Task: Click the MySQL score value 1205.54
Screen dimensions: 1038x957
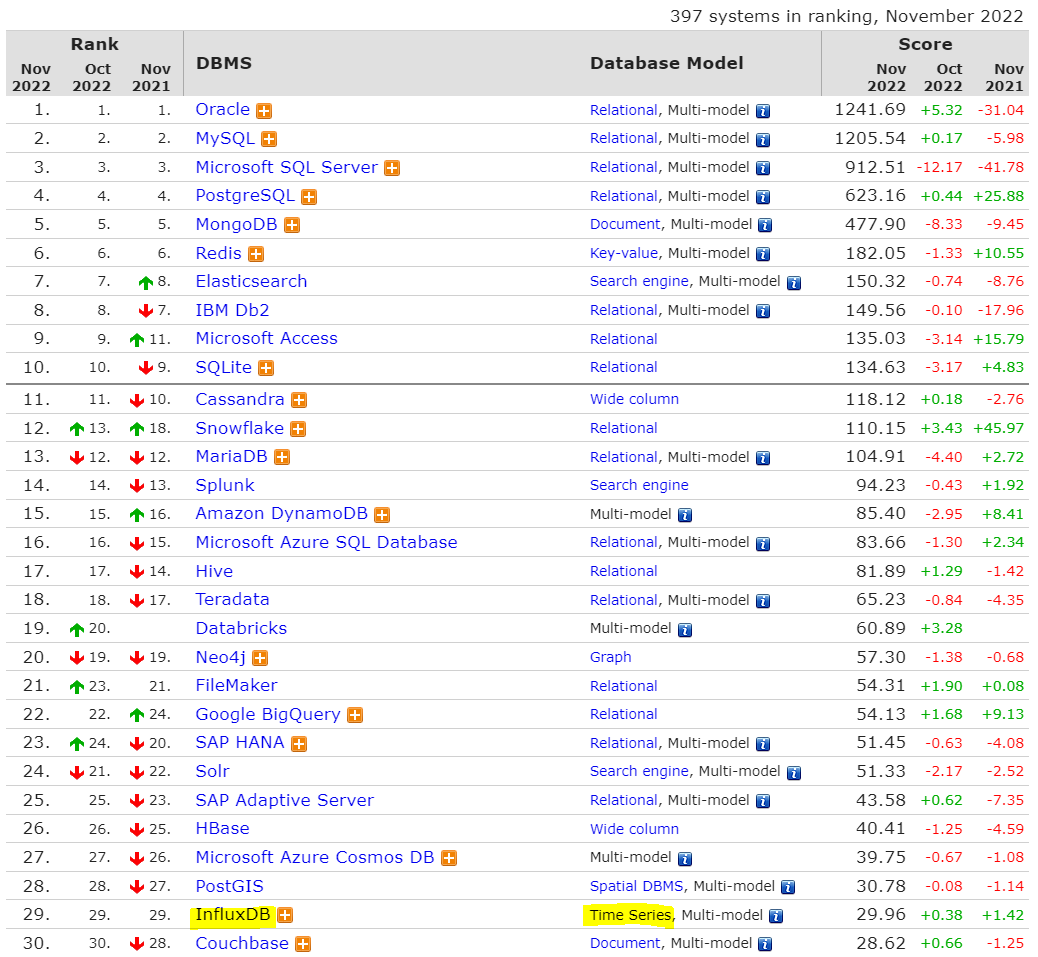Action: 870,138
